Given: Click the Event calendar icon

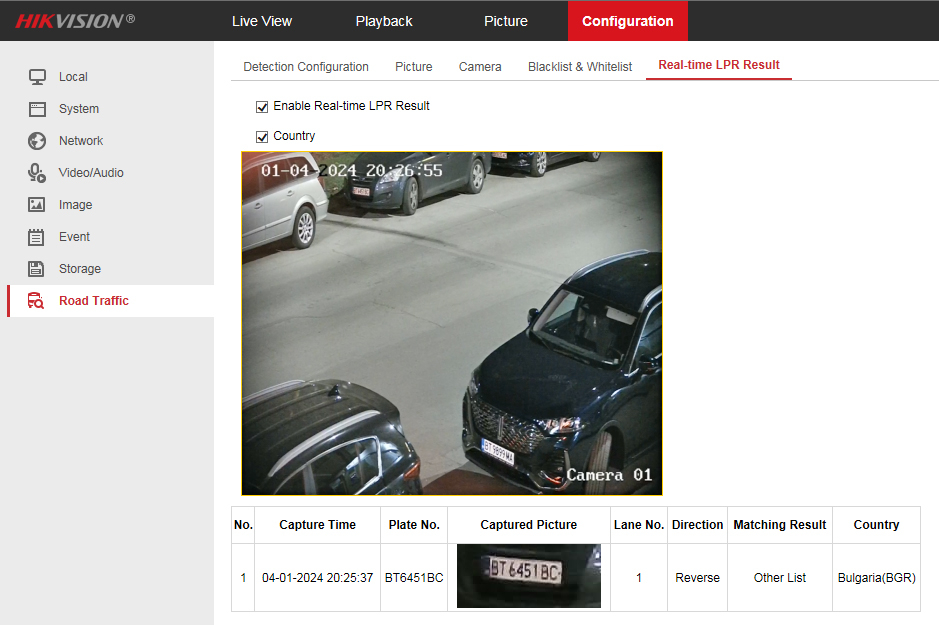Looking at the screenshot, I should [37, 237].
